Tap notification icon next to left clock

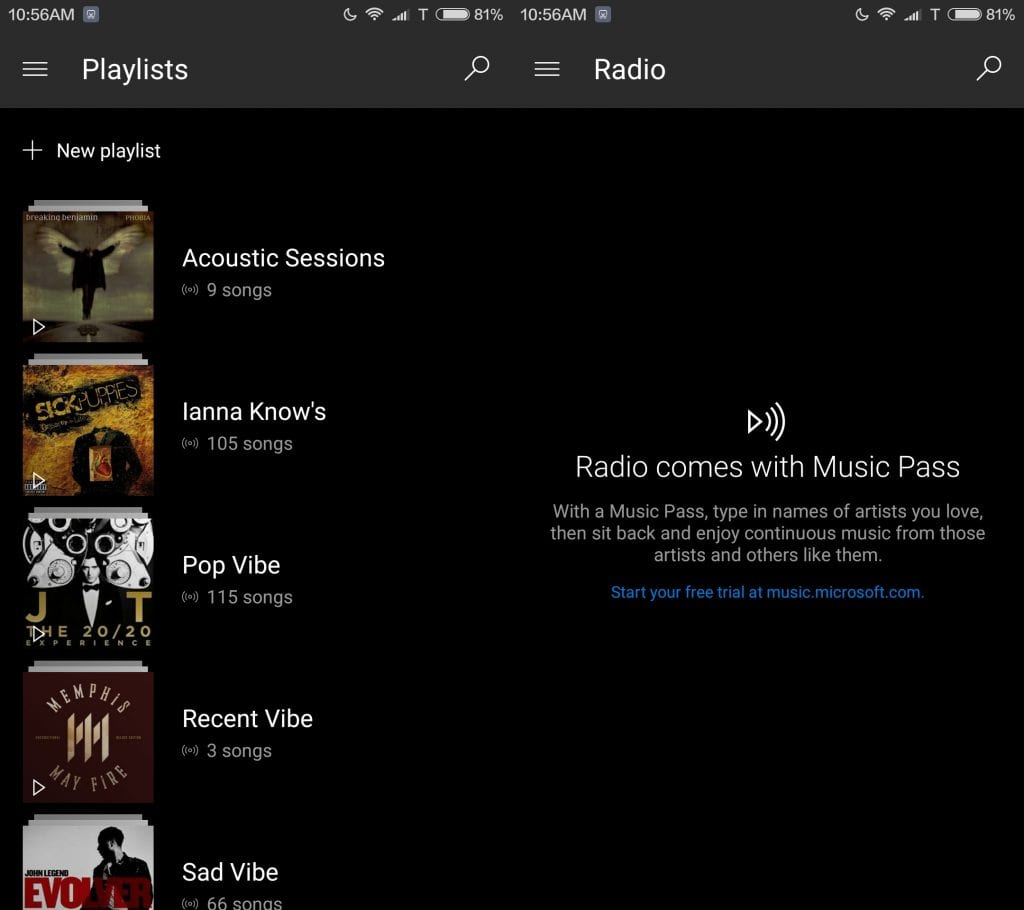pyautogui.click(x=91, y=14)
